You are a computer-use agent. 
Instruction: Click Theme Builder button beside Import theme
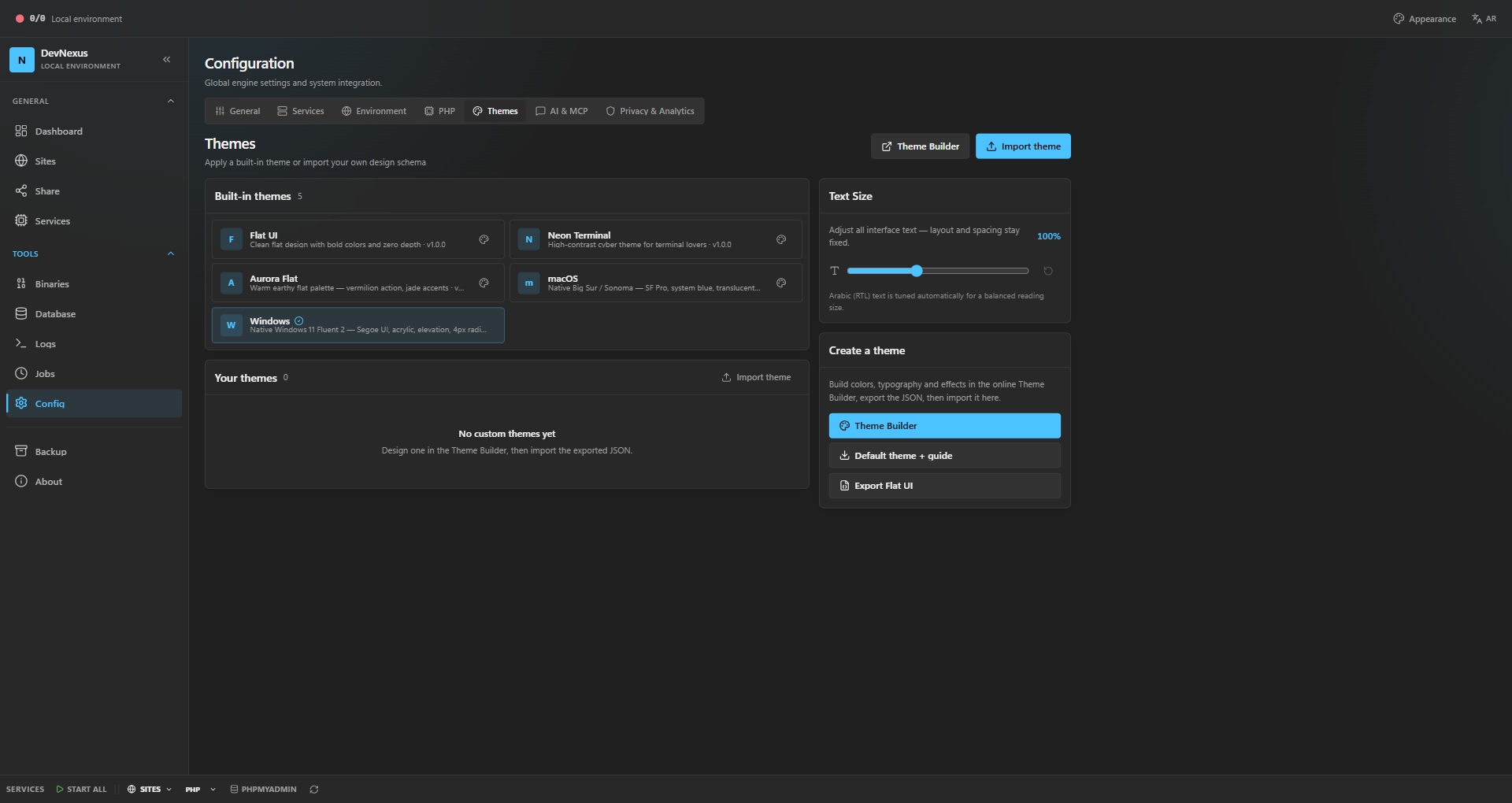click(x=920, y=146)
